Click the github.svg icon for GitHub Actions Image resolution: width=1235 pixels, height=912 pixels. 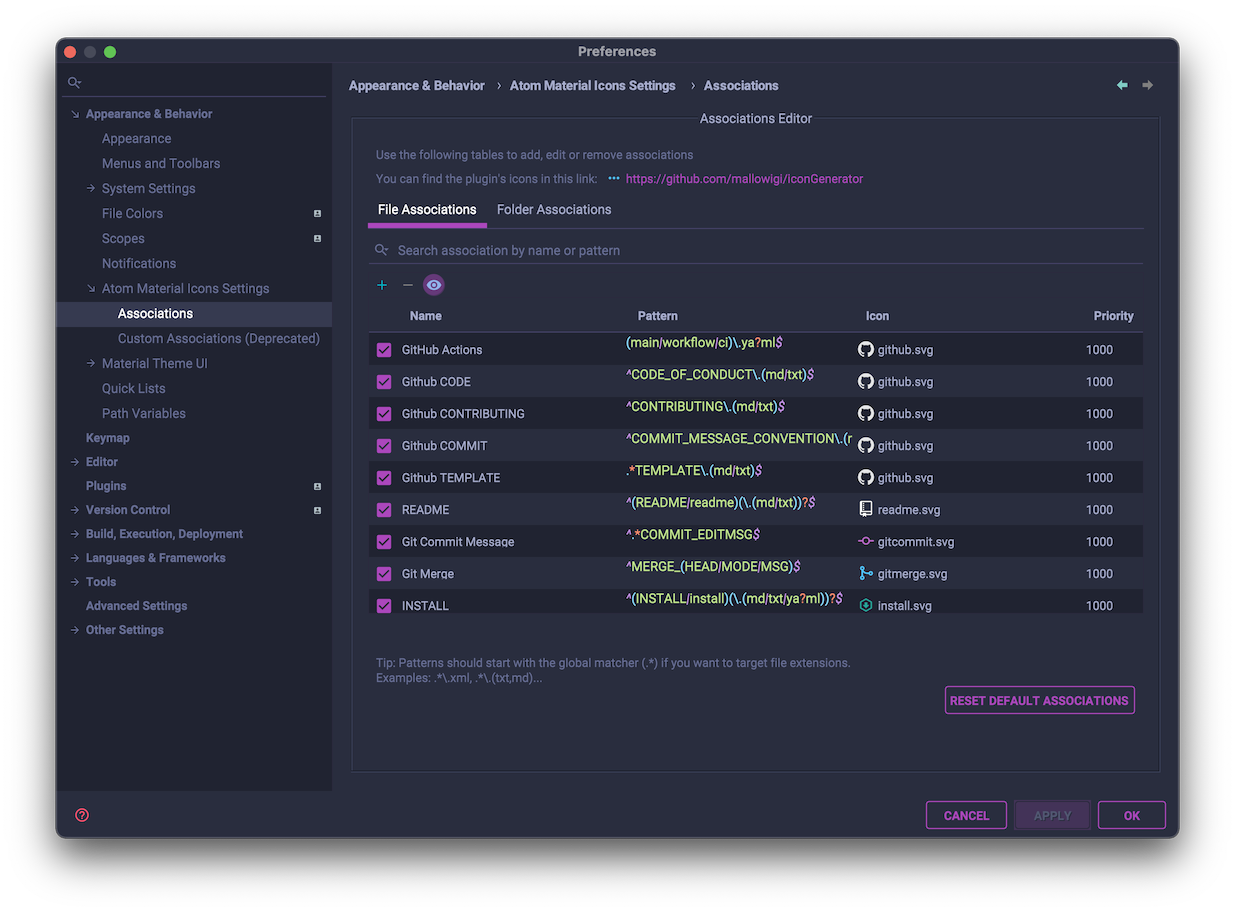[865, 348]
